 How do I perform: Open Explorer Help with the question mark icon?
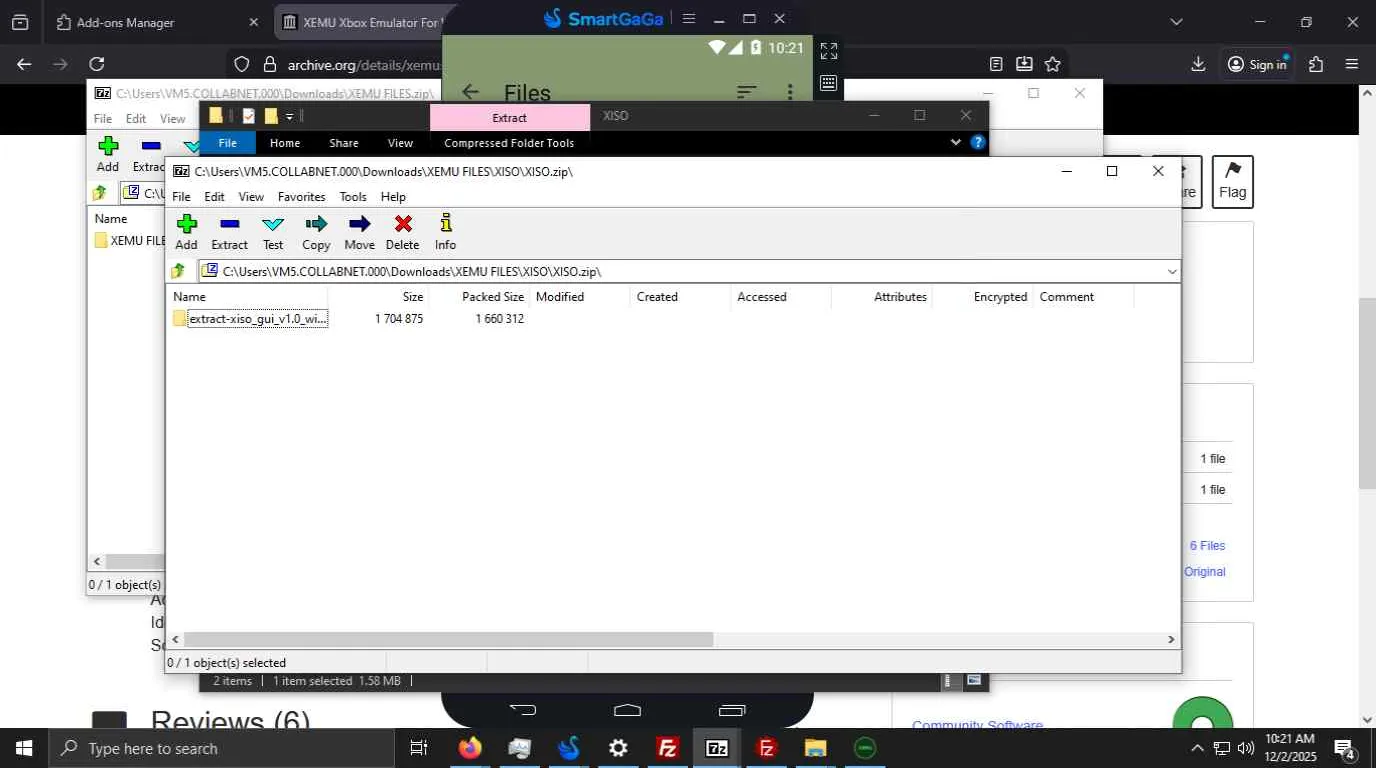point(978,143)
